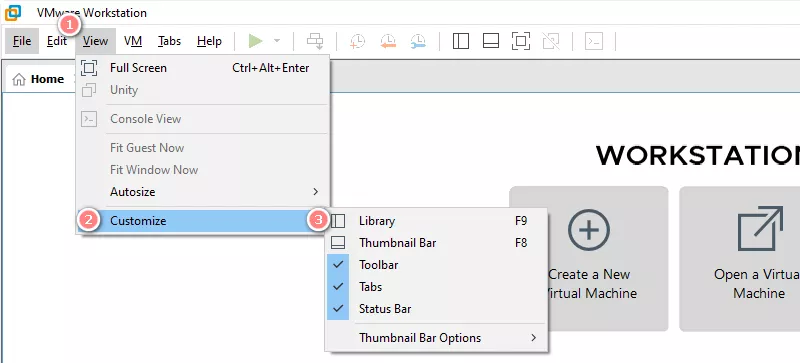Click Fit Window Now menu entry
The height and width of the screenshot is (363, 800).
[x=203, y=170]
